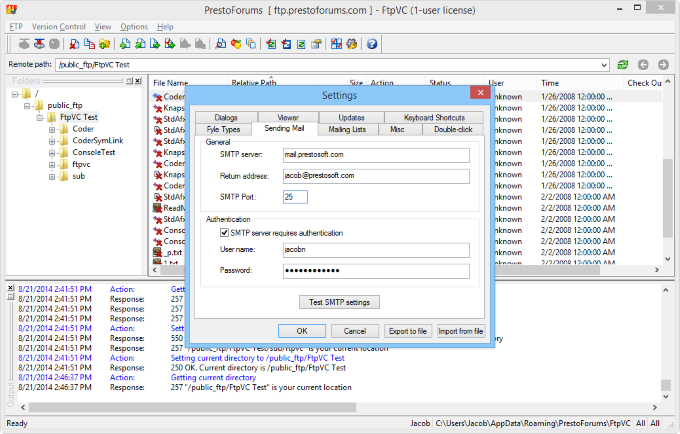This screenshot has height=434, width=680.
Task: Click the Test SMTP settings button
Action: point(339,302)
